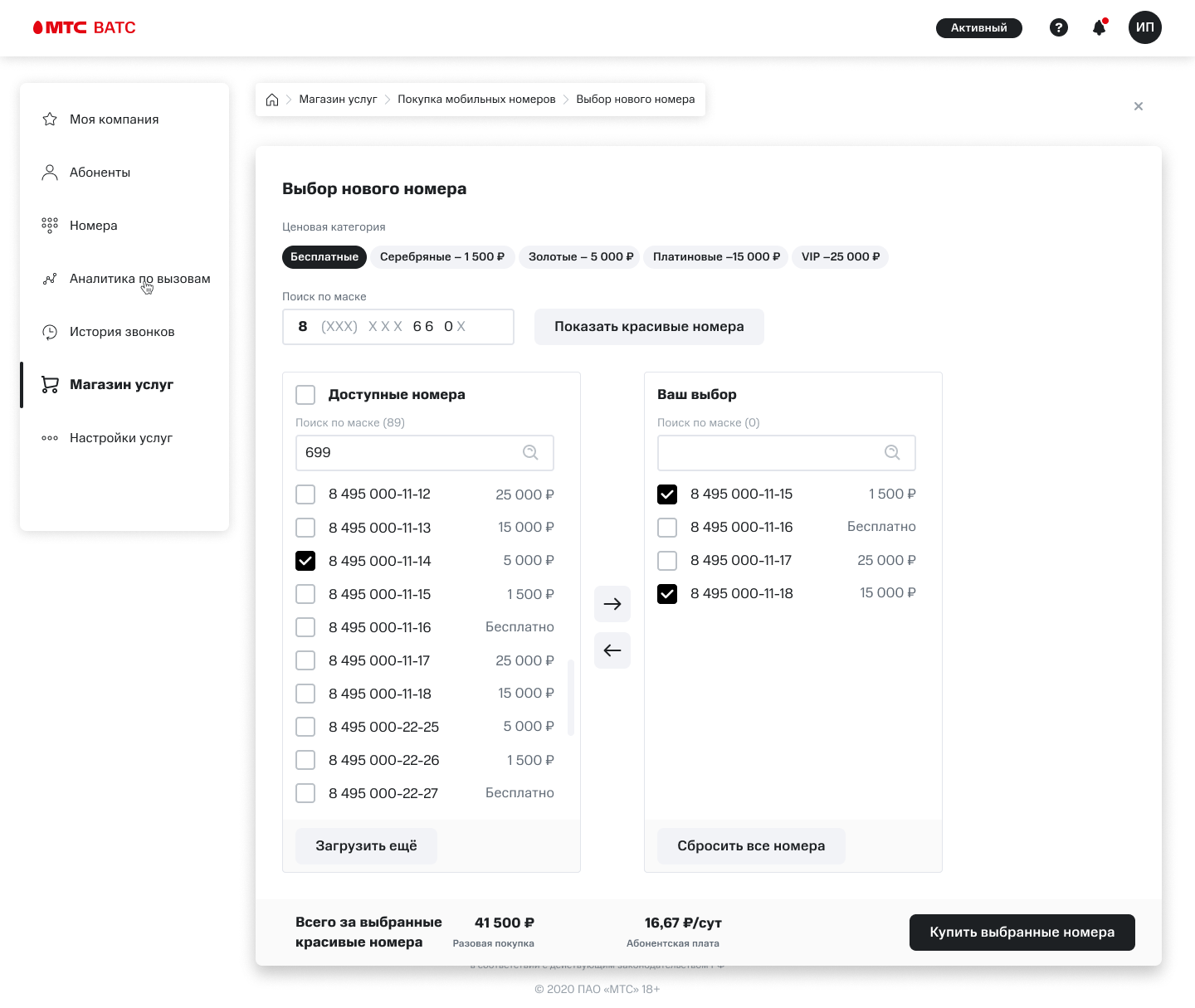Image resolution: width=1195 pixels, height=1008 pixels.
Task: Check available number 8 495 000-11-12
Action: (305, 494)
